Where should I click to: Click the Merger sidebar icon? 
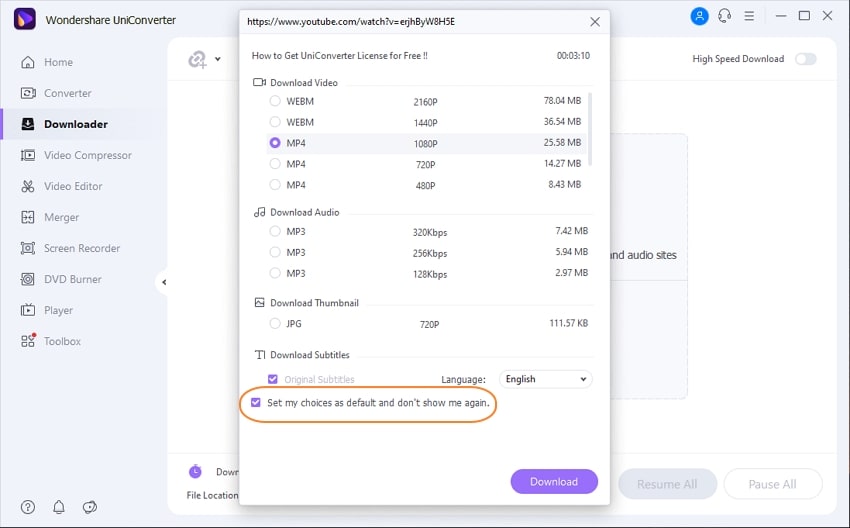[x=28, y=217]
